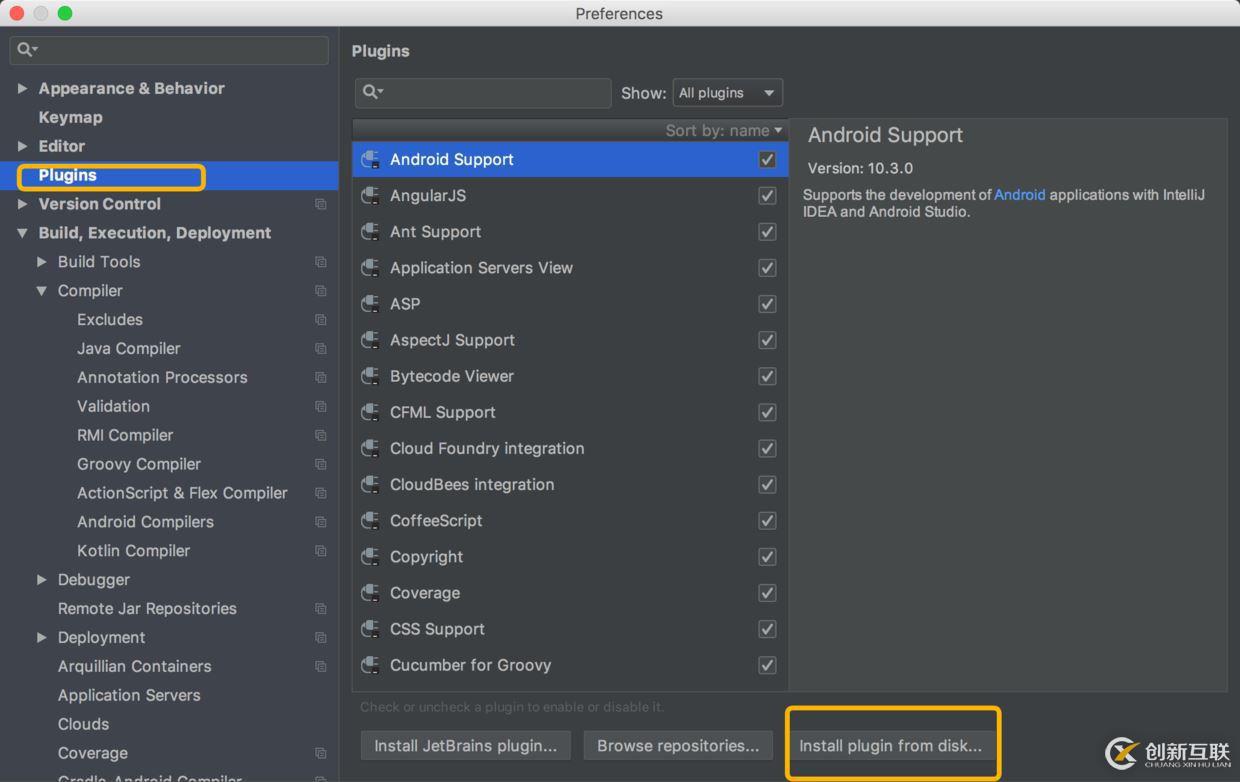The image size is (1240, 782).
Task: Click project-level icon beside Build Tools
Action: [320, 262]
